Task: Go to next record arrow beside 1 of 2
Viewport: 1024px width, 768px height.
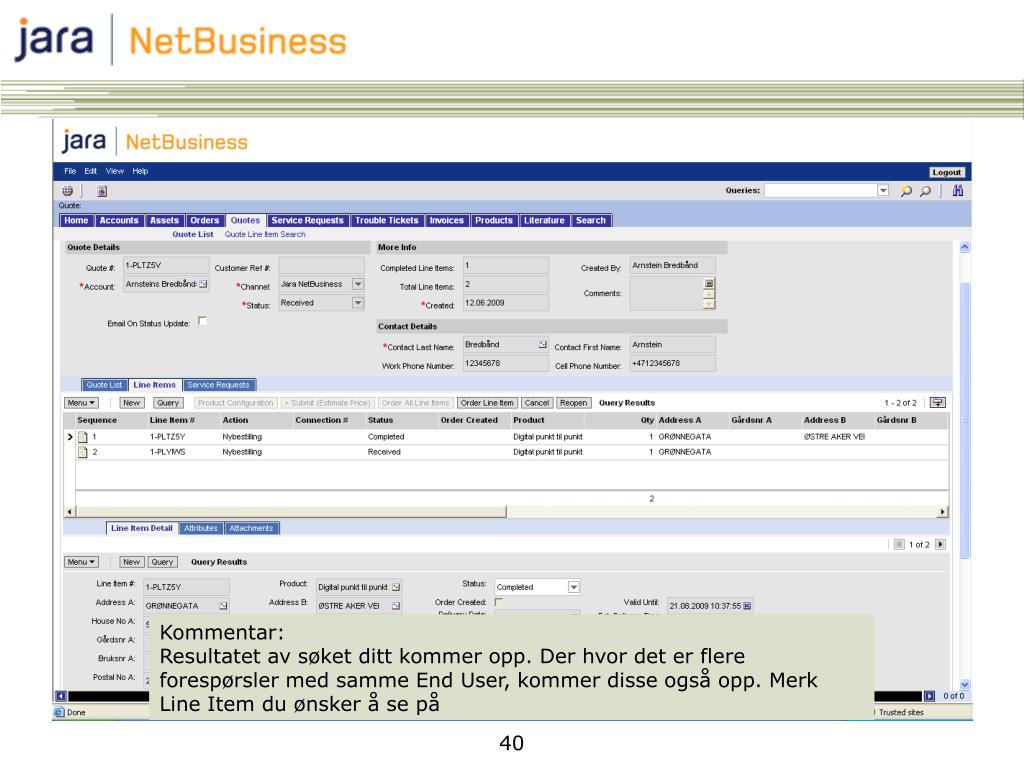Action: pyautogui.click(x=940, y=544)
